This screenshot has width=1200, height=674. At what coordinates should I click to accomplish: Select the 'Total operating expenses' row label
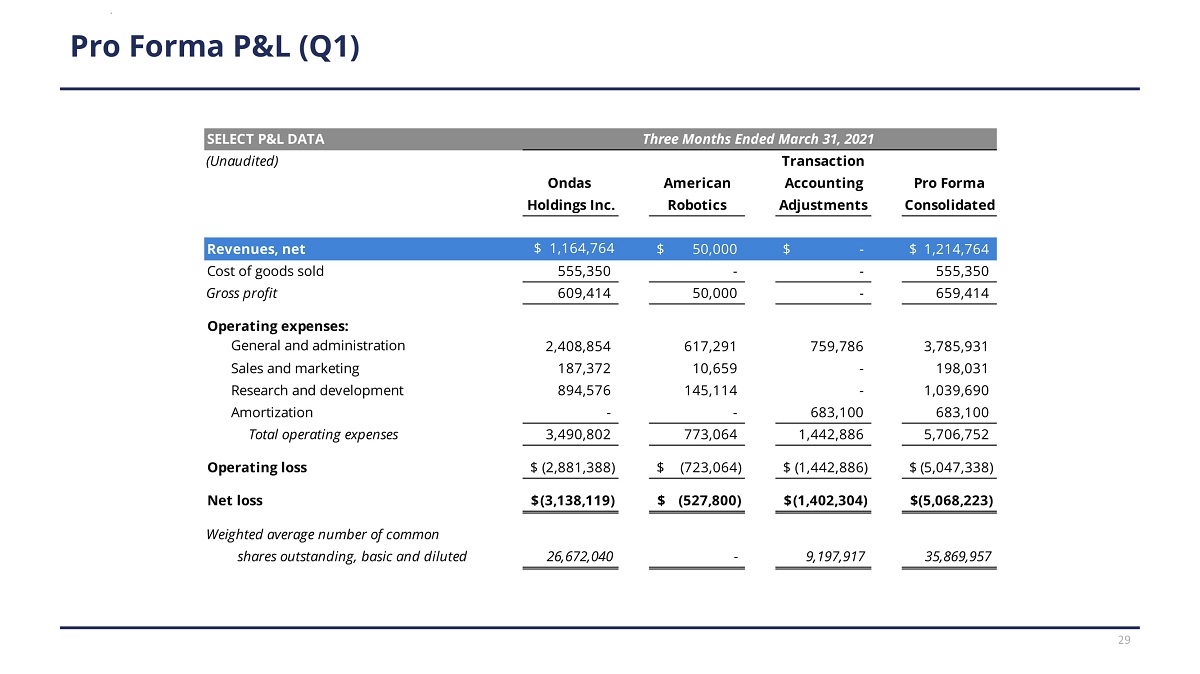[323, 434]
